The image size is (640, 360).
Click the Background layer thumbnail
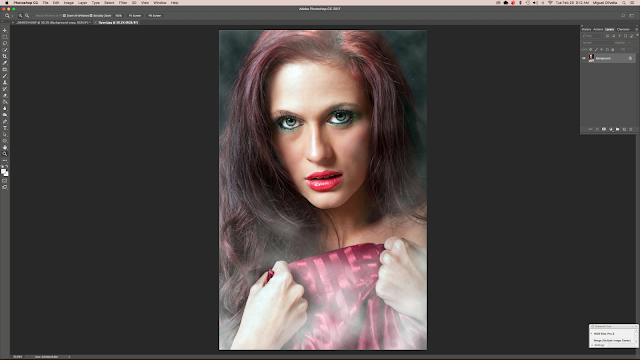pos(591,58)
